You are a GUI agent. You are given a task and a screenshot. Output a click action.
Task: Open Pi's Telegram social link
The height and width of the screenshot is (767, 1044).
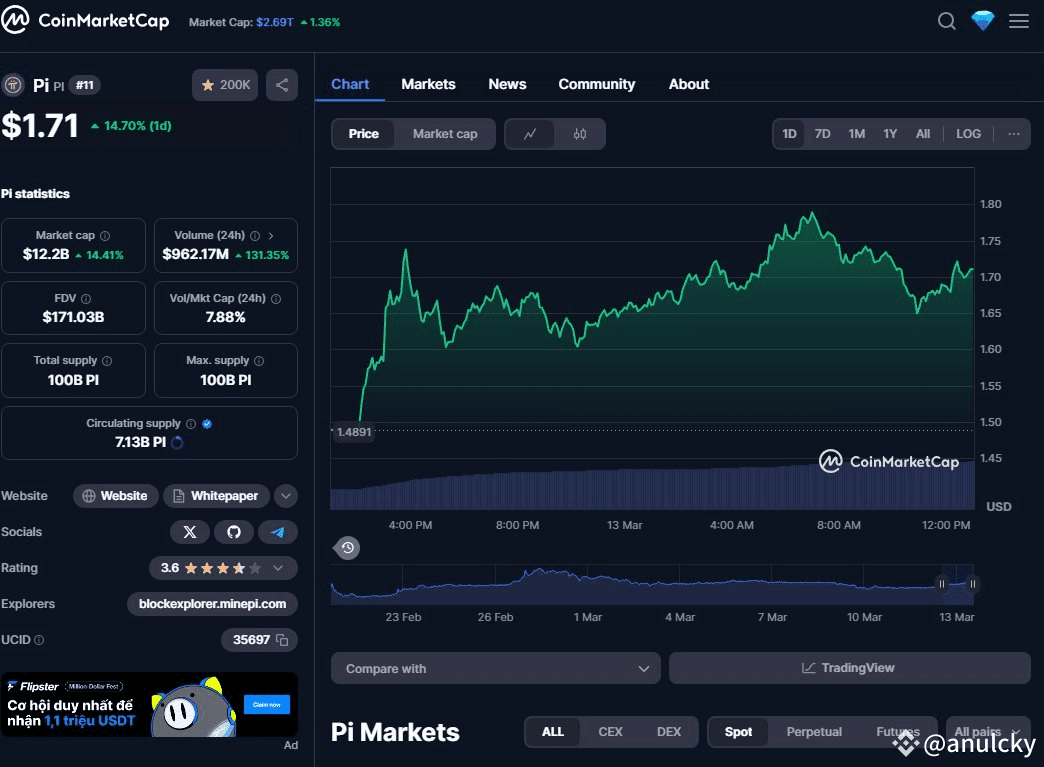pyautogui.click(x=278, y=532)
